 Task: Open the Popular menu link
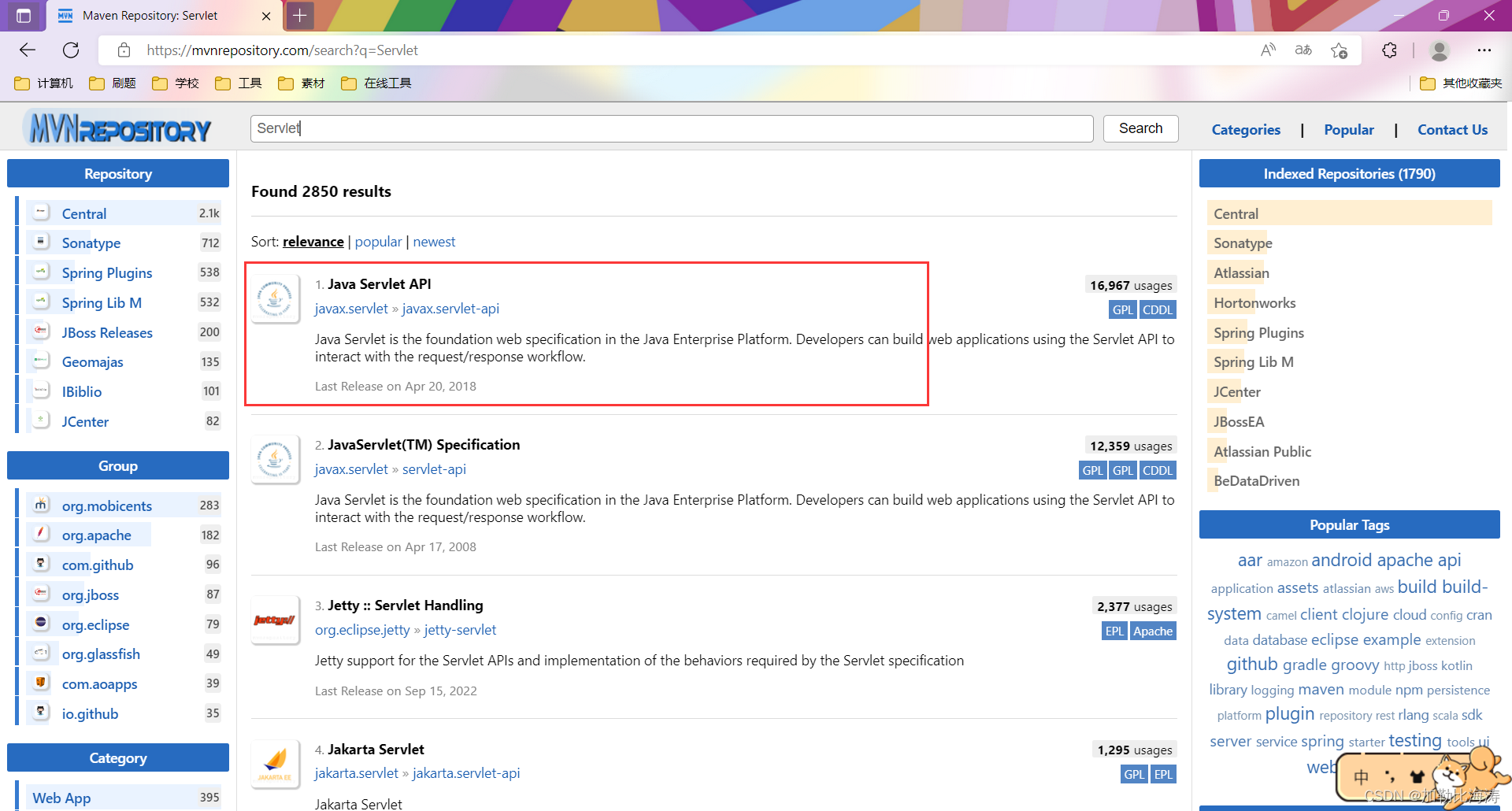(1349, 130)
